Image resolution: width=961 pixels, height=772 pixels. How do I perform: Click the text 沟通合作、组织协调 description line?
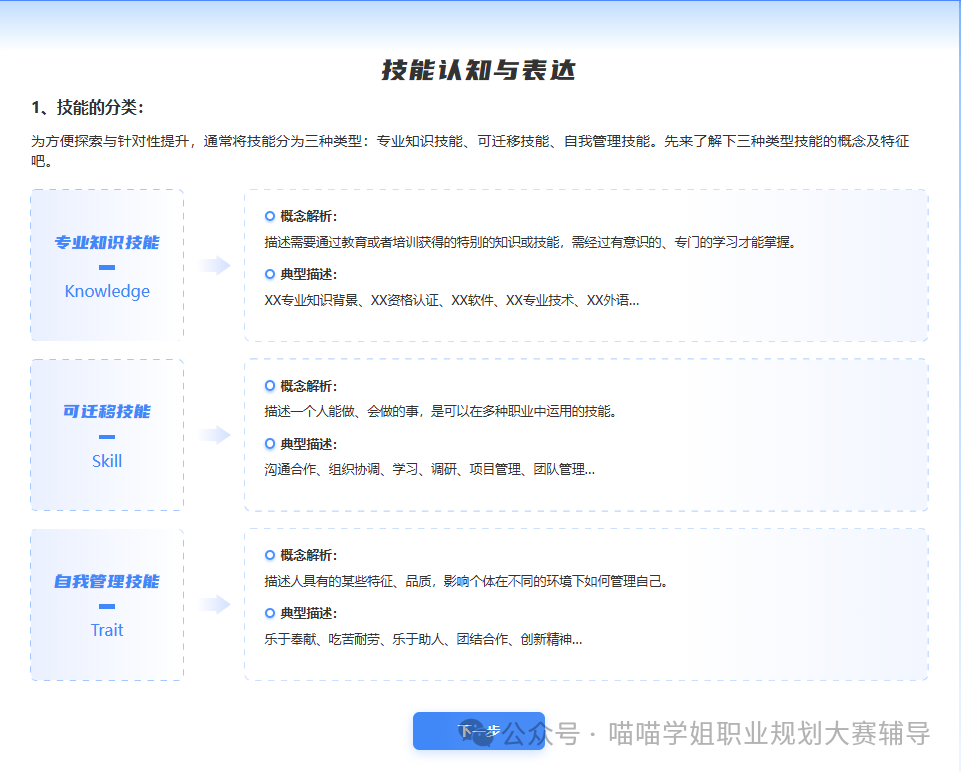[429, 469]
